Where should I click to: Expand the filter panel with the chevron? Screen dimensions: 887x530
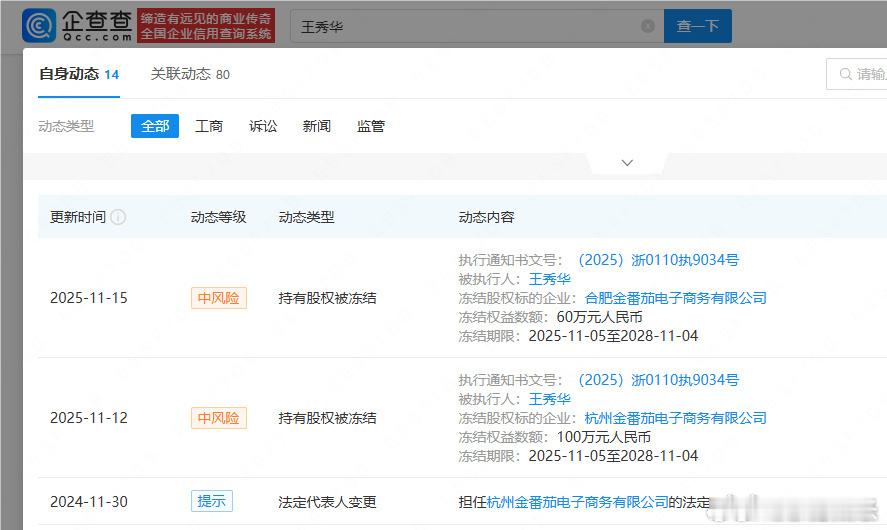pyautogui.click(x=627, y=163)
